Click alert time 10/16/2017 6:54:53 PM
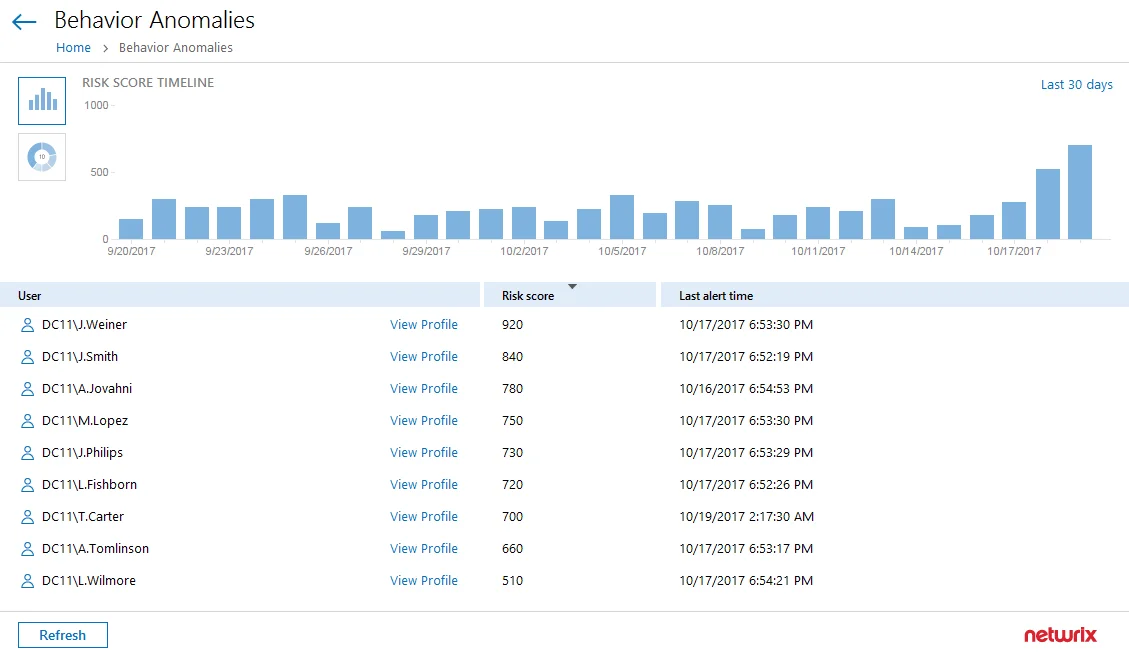The image size is (1129, 655). click(x=746, y=389)
